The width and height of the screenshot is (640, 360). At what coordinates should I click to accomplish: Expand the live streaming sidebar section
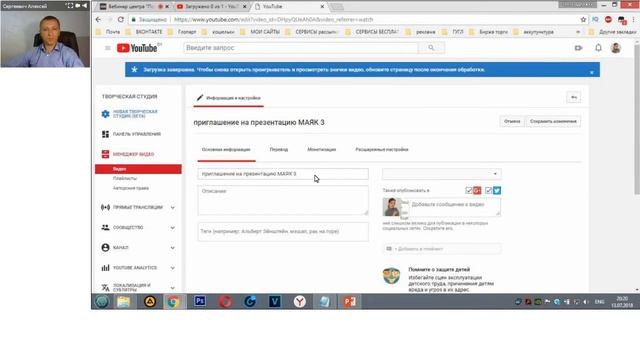(x=173, y=208)
